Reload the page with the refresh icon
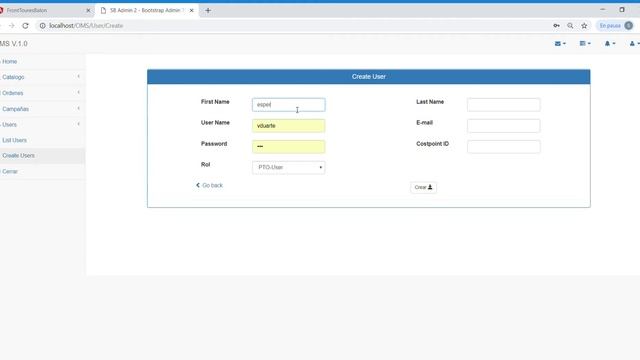Viewport: 640px width, 360px height. pos(25,26)
